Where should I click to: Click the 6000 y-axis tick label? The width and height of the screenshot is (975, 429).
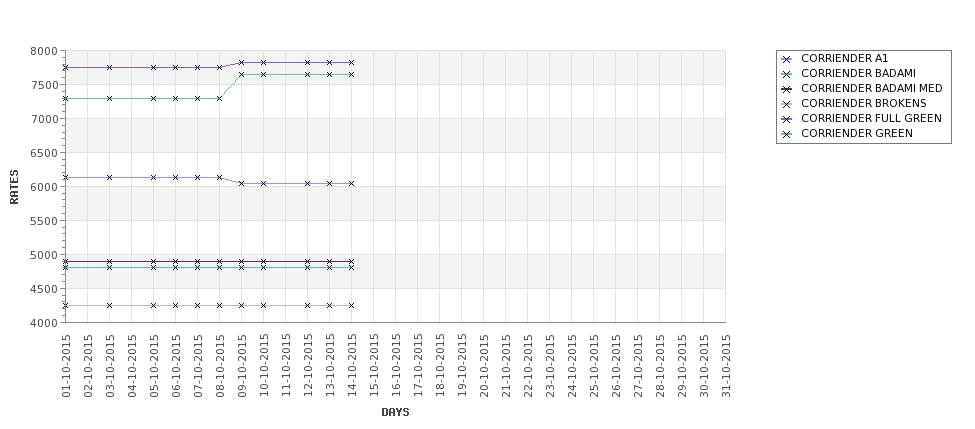click(x=44, y=187)
